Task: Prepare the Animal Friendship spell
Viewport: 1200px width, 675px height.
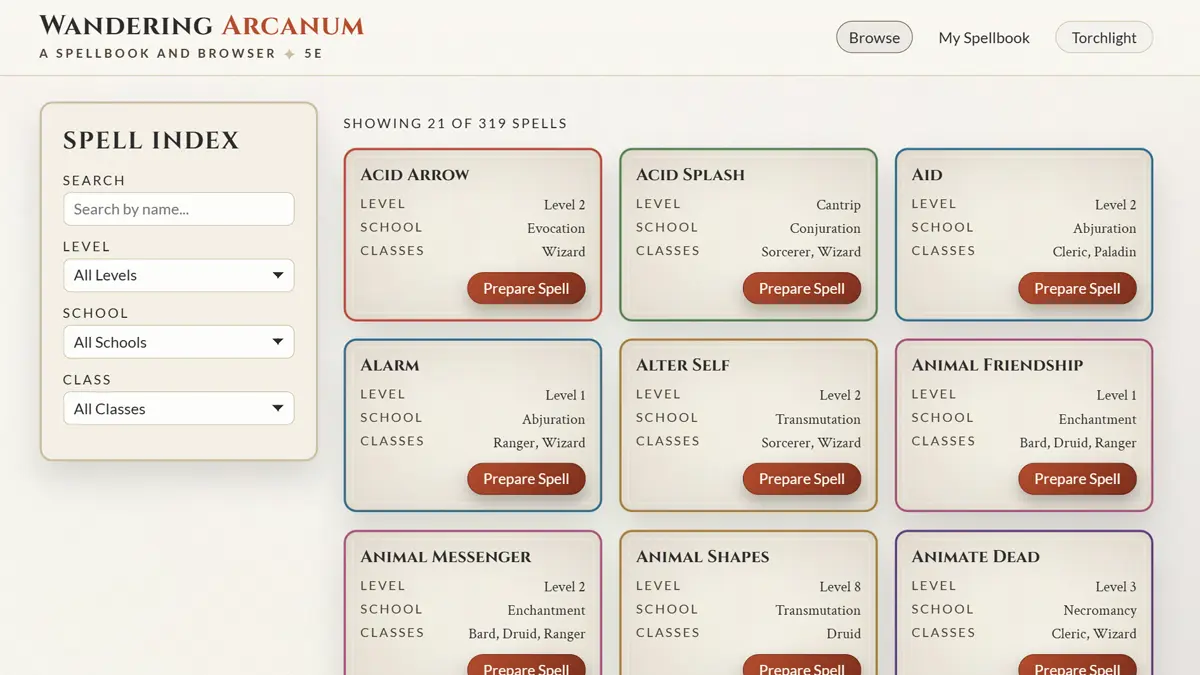Action: click(x=1077, y=479)
